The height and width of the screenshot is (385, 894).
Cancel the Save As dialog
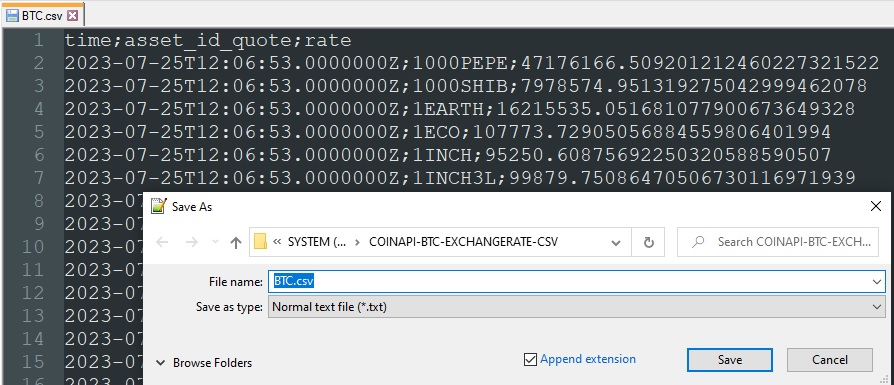(x=830, y=360)
